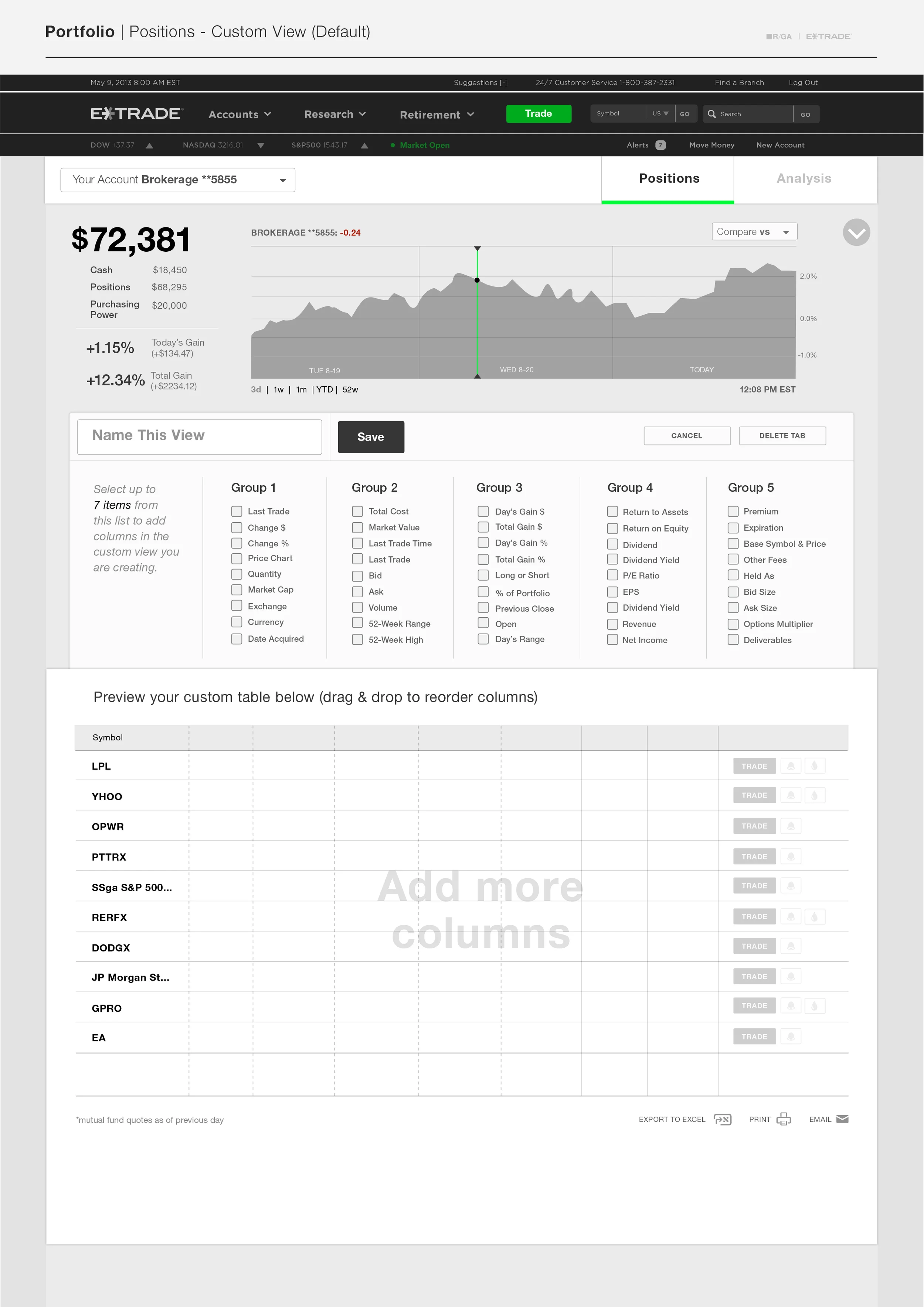Click the Move Money link
The height and width of the screenshot is (1307, 924).
[x=711, y=145]
